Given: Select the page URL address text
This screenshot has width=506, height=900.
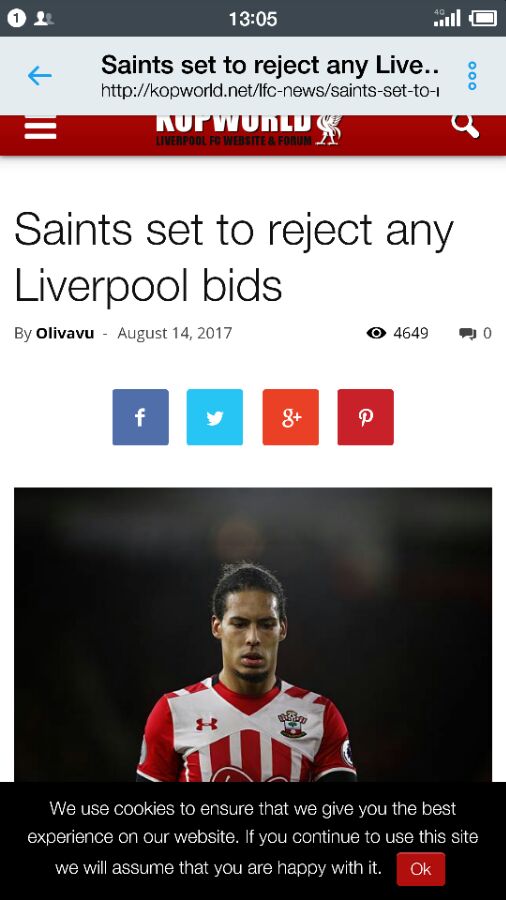Looking at the screenshot, I should 270,90.
